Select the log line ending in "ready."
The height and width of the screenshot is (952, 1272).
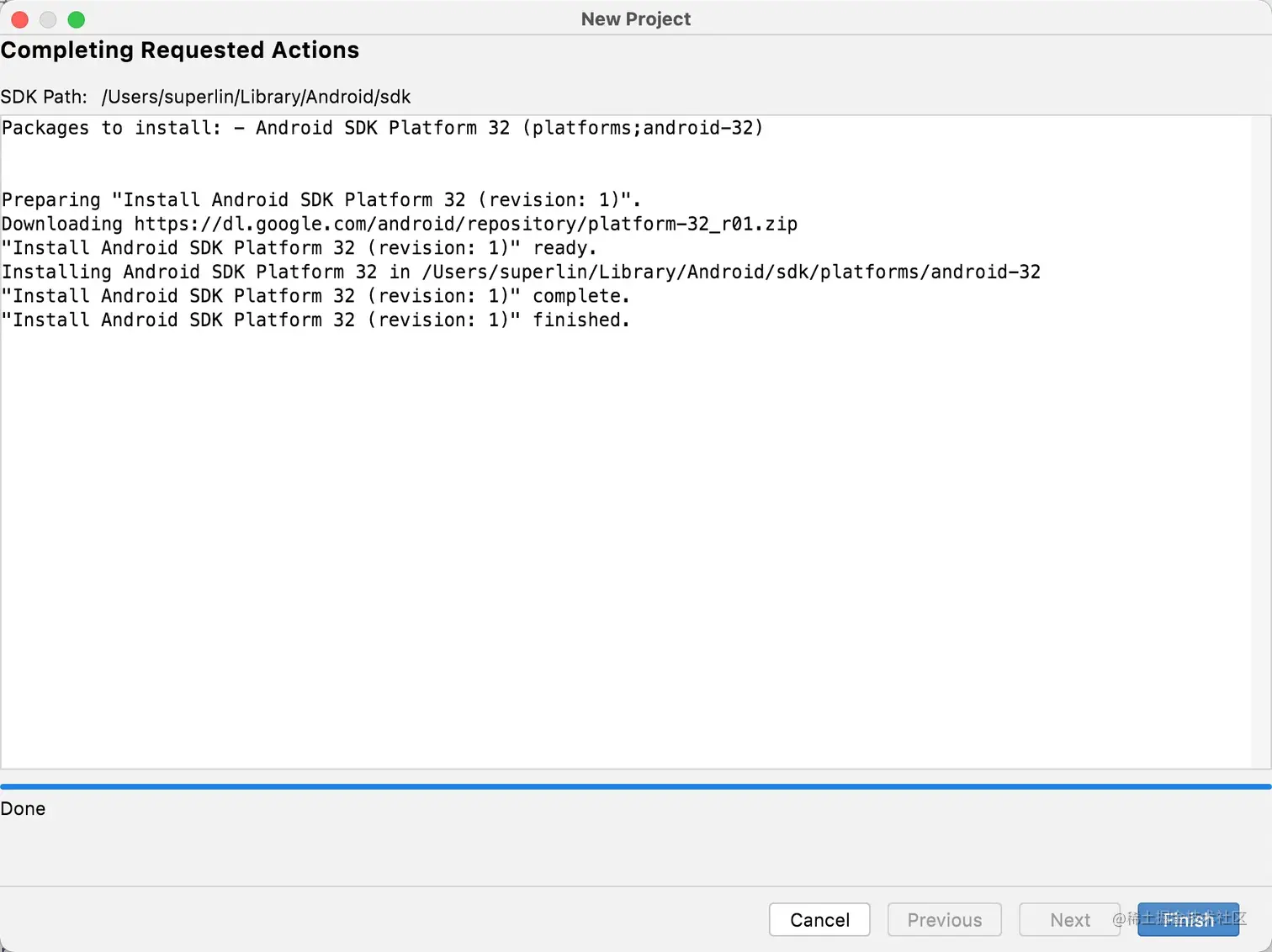[299, 248]
